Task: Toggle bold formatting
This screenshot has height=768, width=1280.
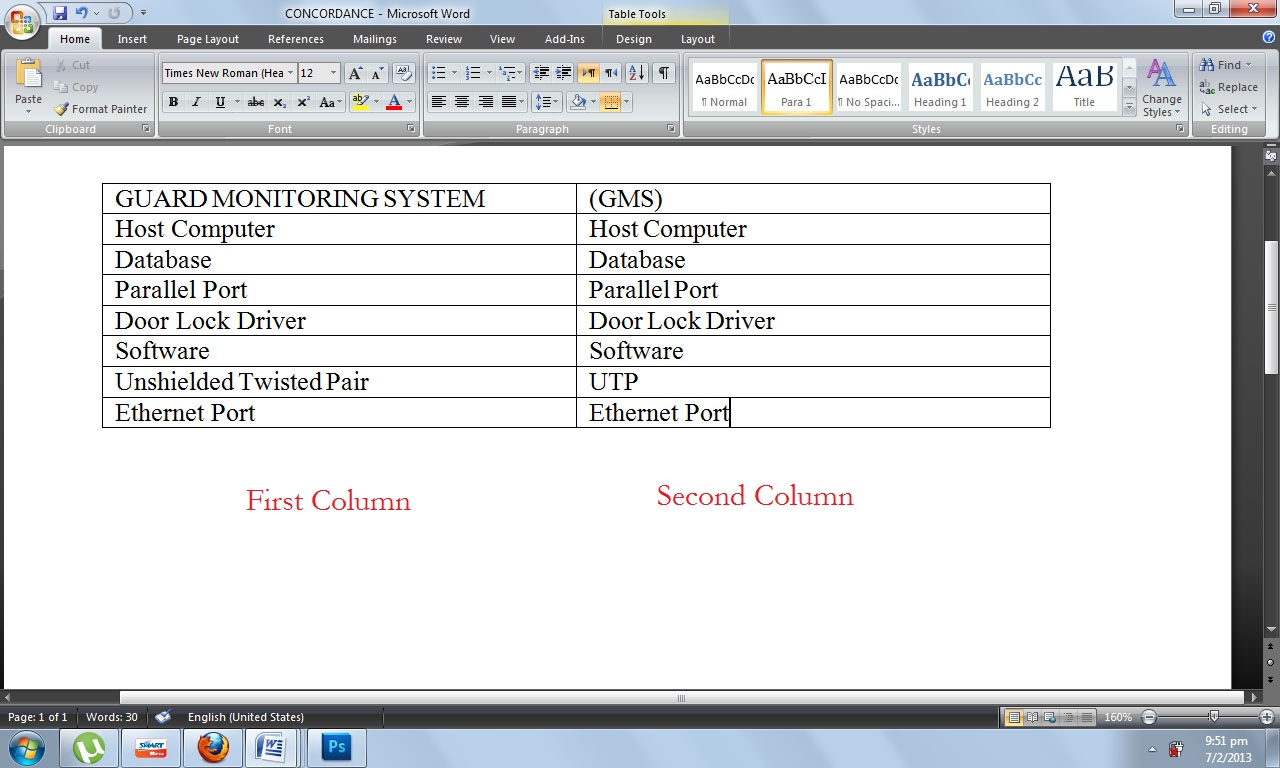Action: pos(172,102)
